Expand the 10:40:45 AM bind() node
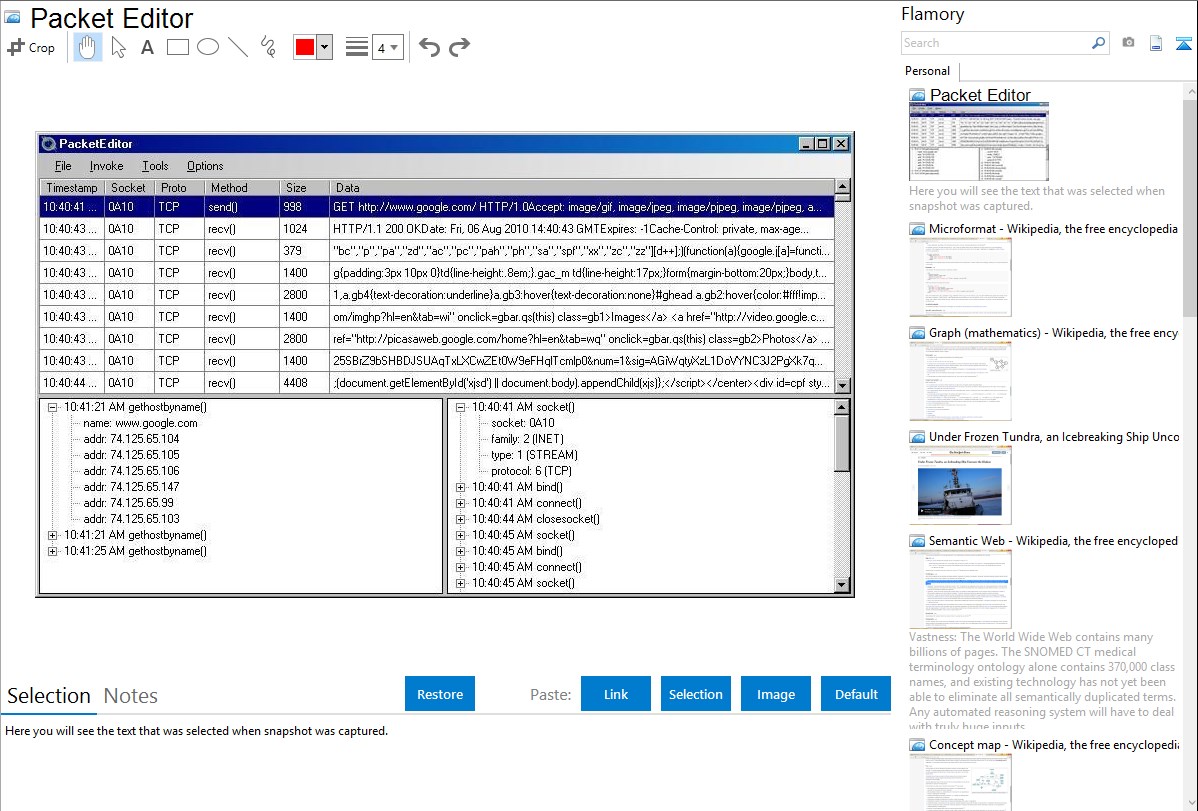Viewport: 1198px width, 811px height. point(461,551)
